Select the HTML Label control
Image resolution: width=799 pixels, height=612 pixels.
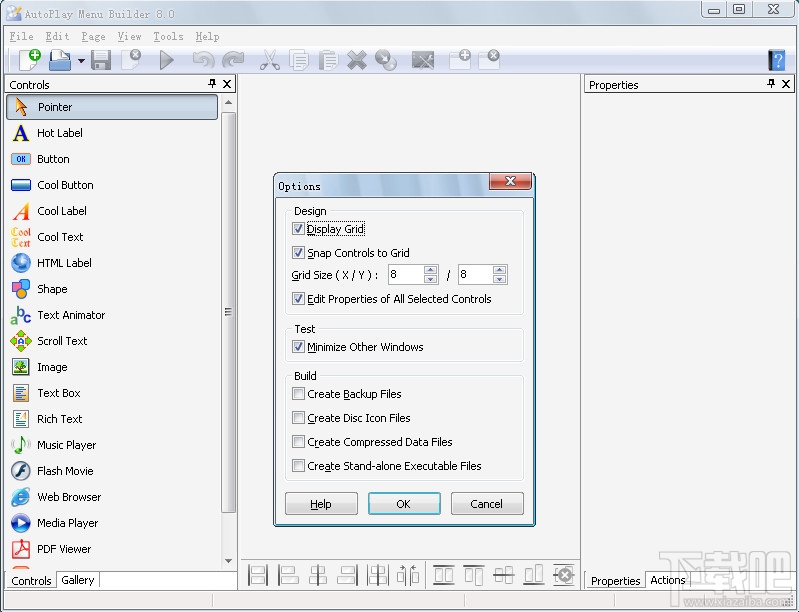[112, 263]
